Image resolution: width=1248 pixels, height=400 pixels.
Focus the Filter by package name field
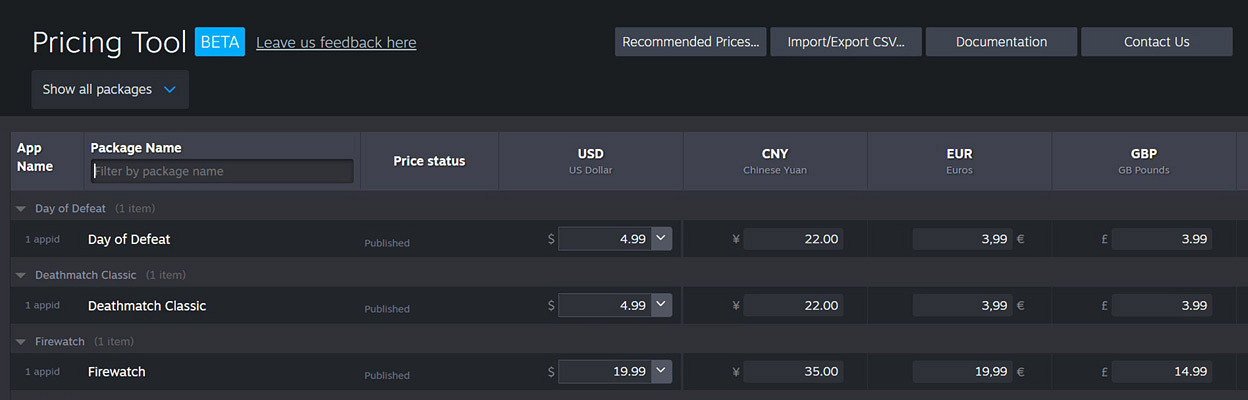pyautogui.click(x=222, y=171)
